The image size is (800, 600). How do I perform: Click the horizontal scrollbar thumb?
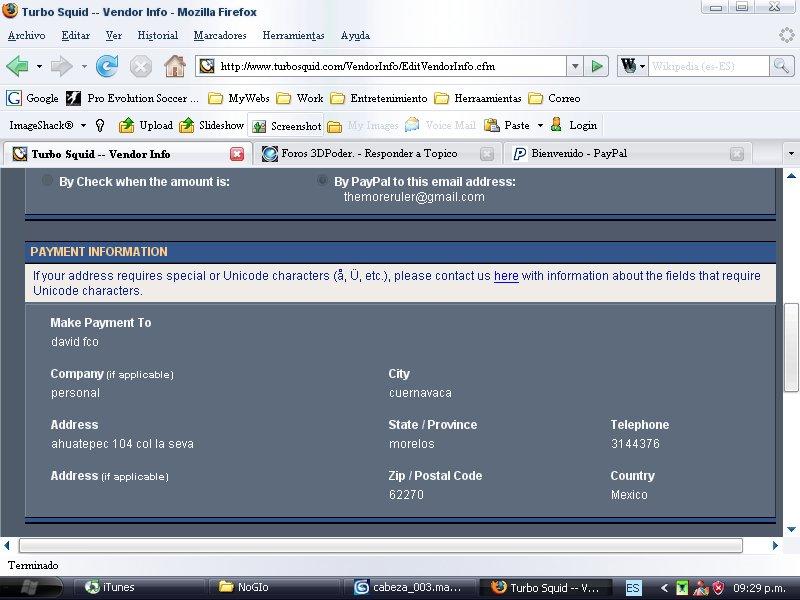tap(381, 545)
